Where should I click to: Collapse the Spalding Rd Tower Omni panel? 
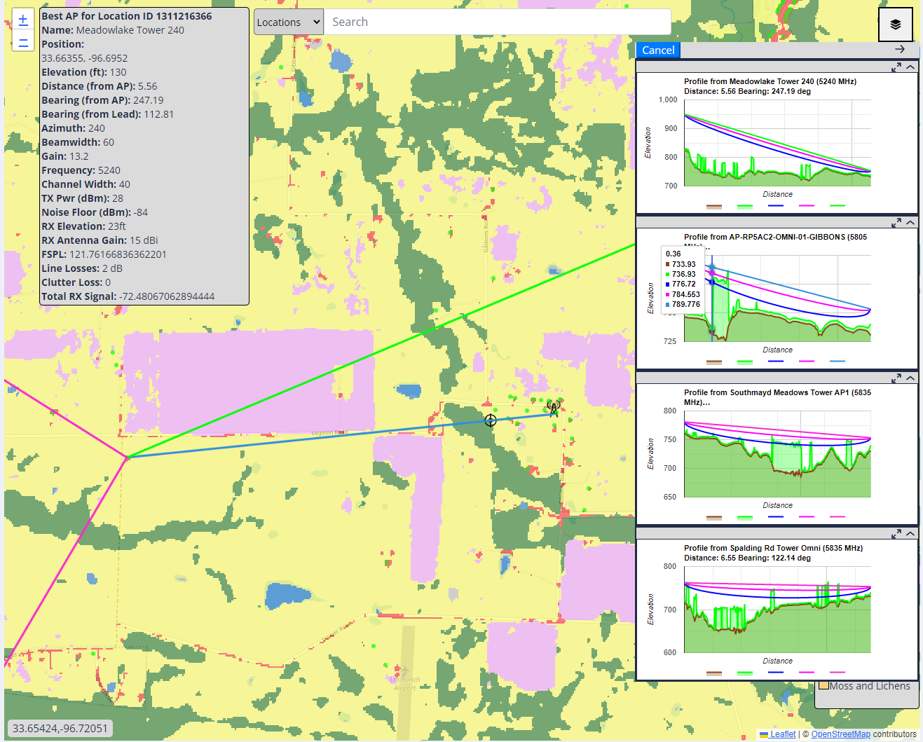911,534
